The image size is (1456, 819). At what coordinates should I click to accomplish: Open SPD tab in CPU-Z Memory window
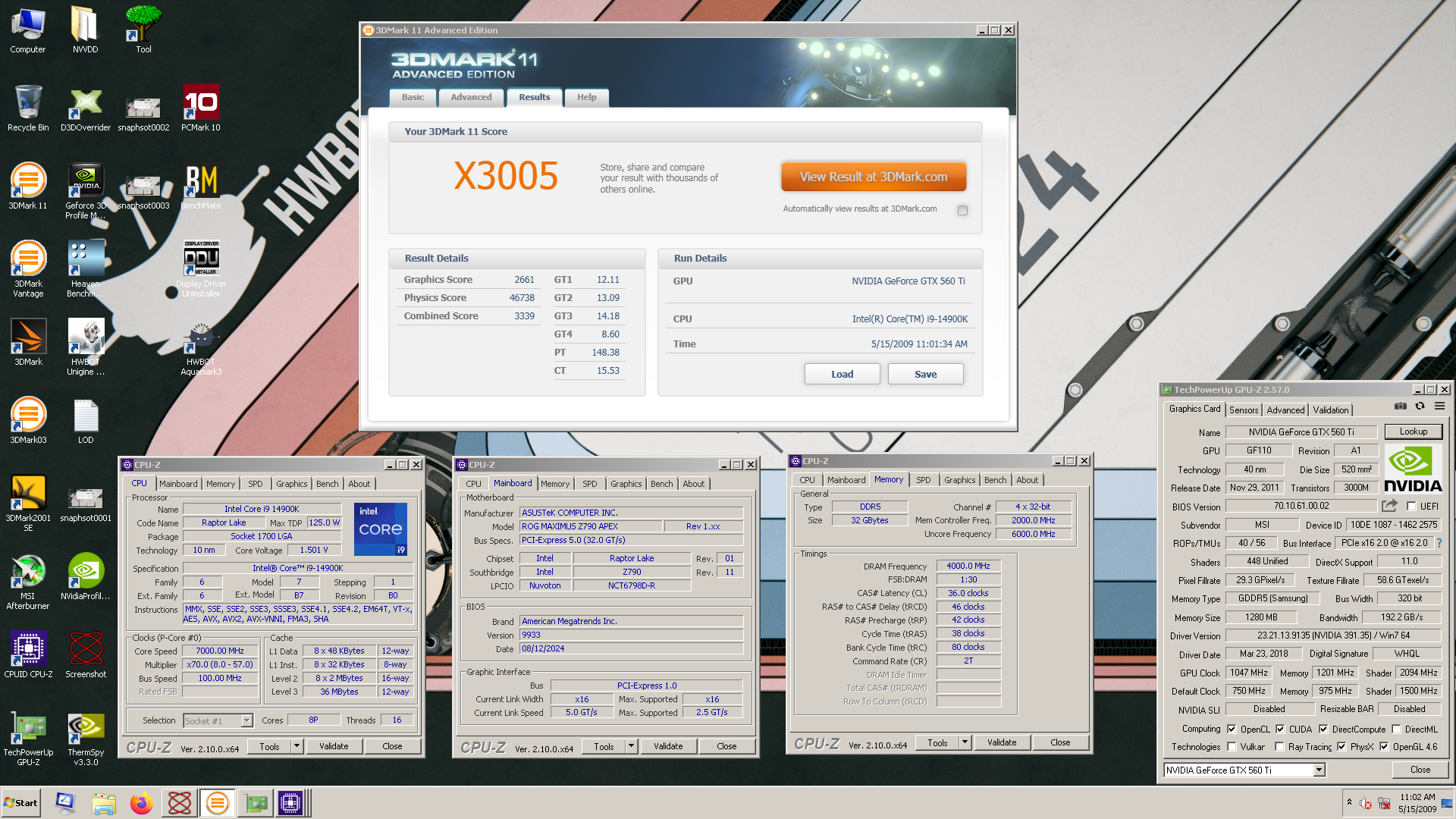pyautogui.click(x=923, y=480)
